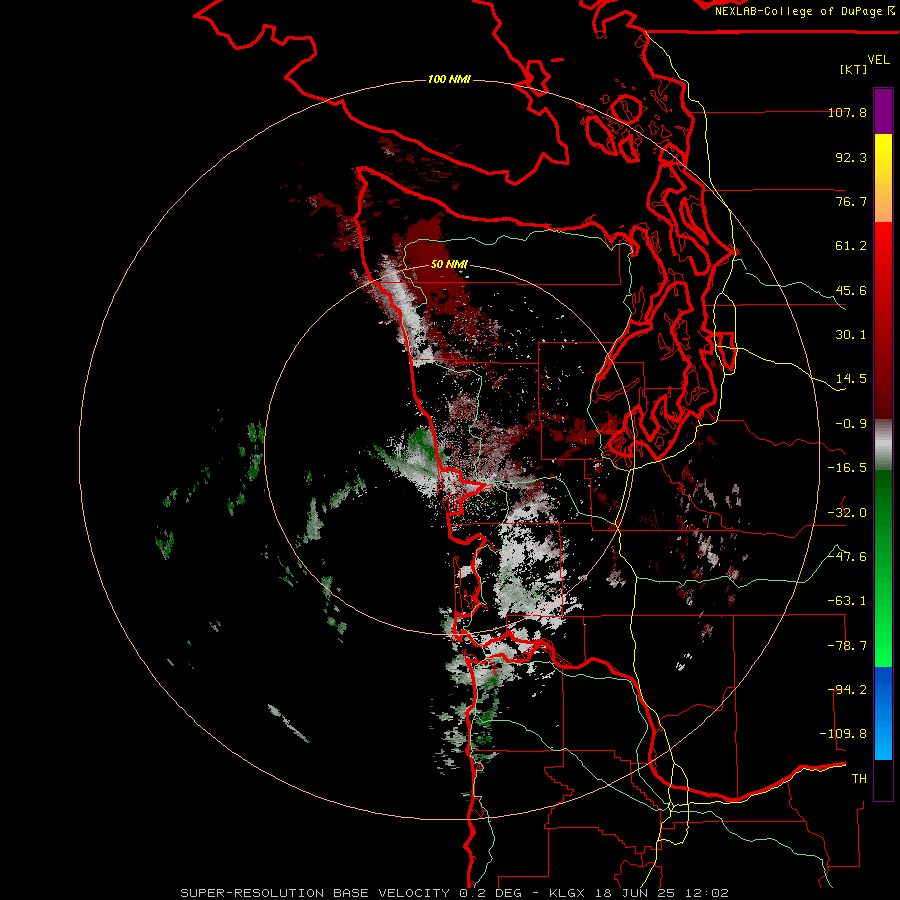The height and width of the screenshot is (900, 900).
Task: Click the 92.3 velocity scale value
Action: pyautogui.click(x=851, y=157)
